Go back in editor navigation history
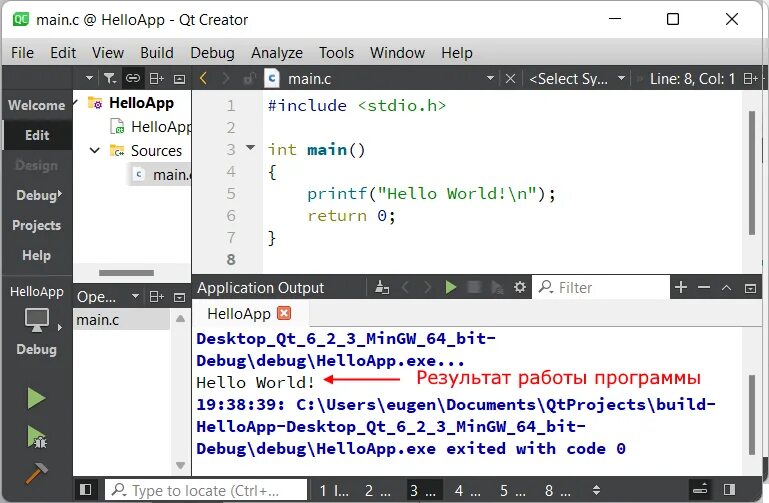 204,78
